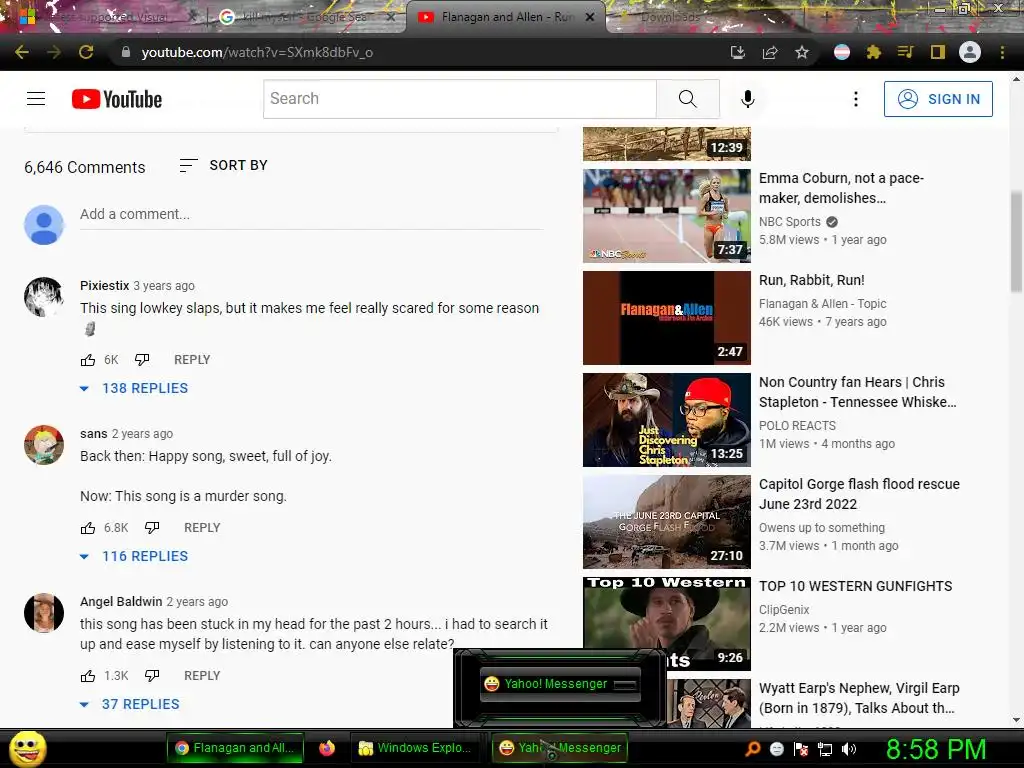Screen dimensions: 1024x768
Task: Click the Add a comment field
Action: point(312,214)
